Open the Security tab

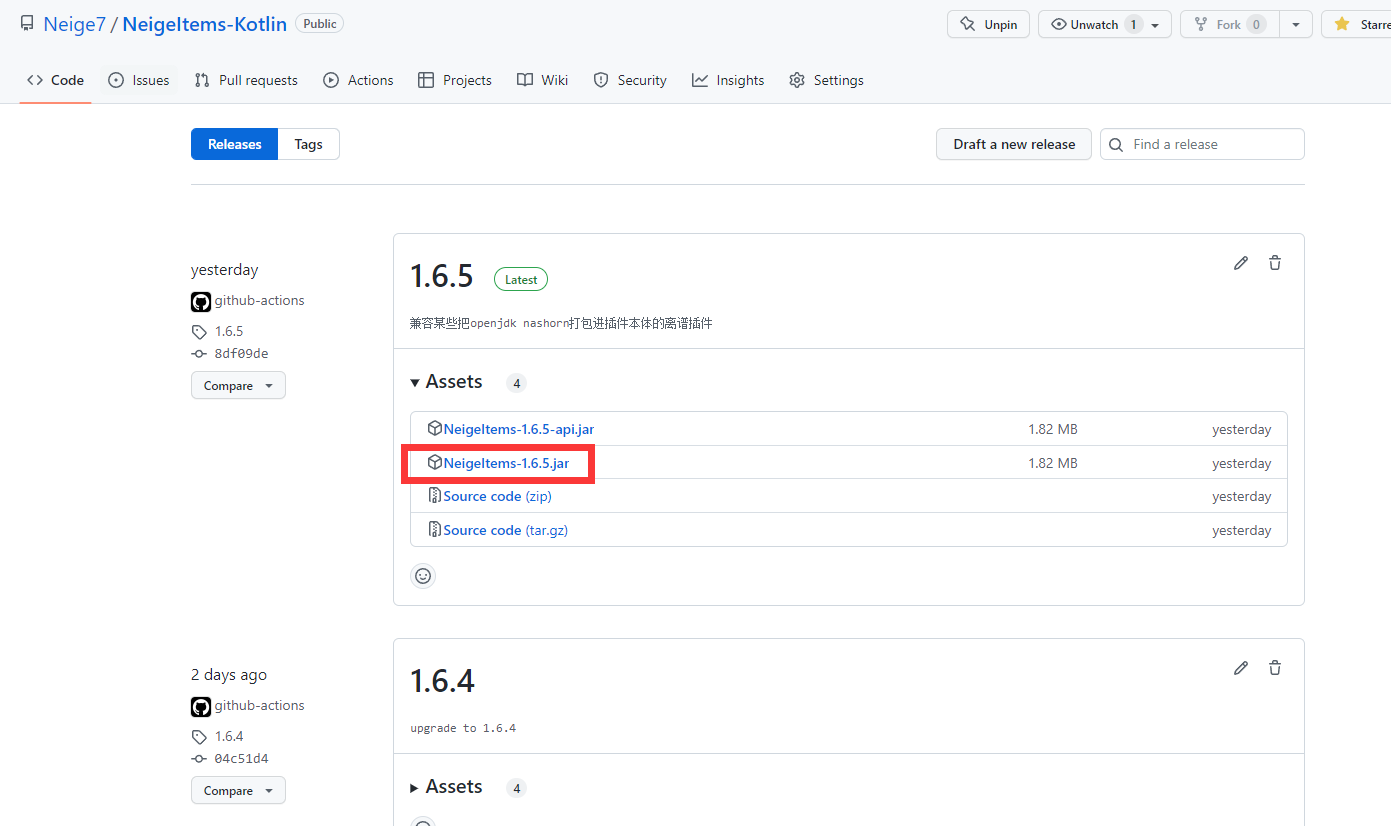630,80
